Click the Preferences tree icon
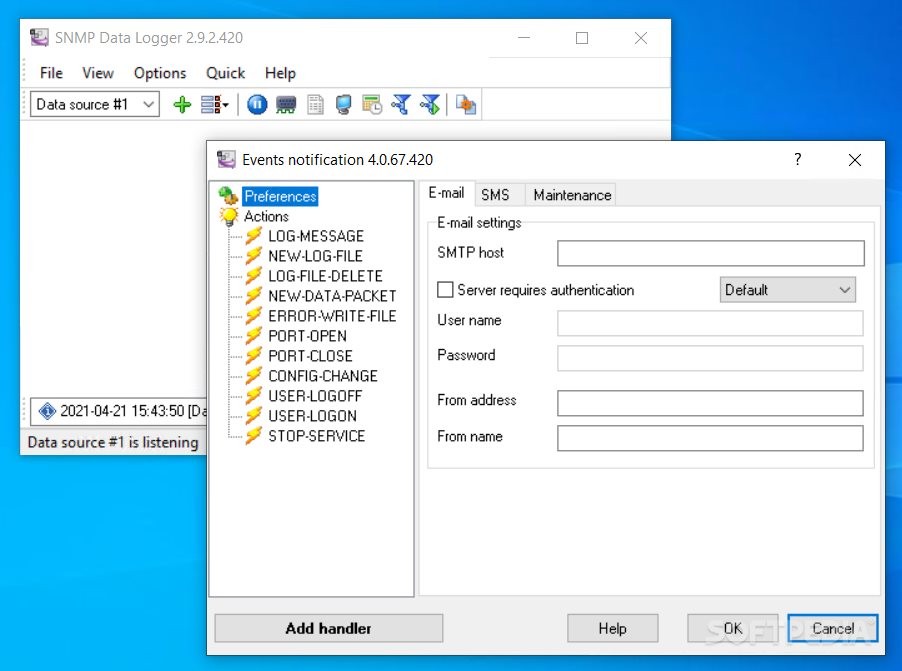Viewport: 902px width, 671px height. (x=228, y=196)
